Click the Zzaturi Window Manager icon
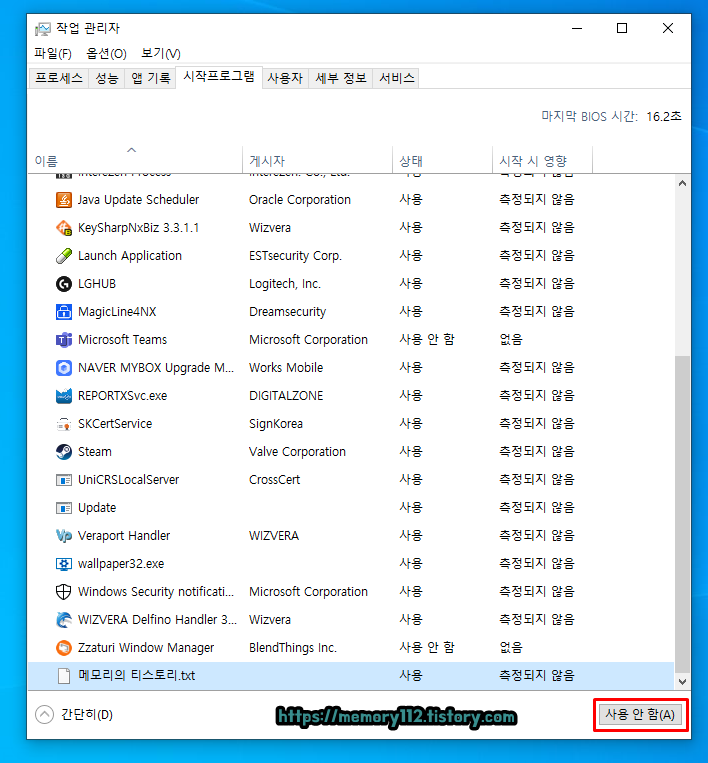708x763 pixels. (x=64, y=648)
